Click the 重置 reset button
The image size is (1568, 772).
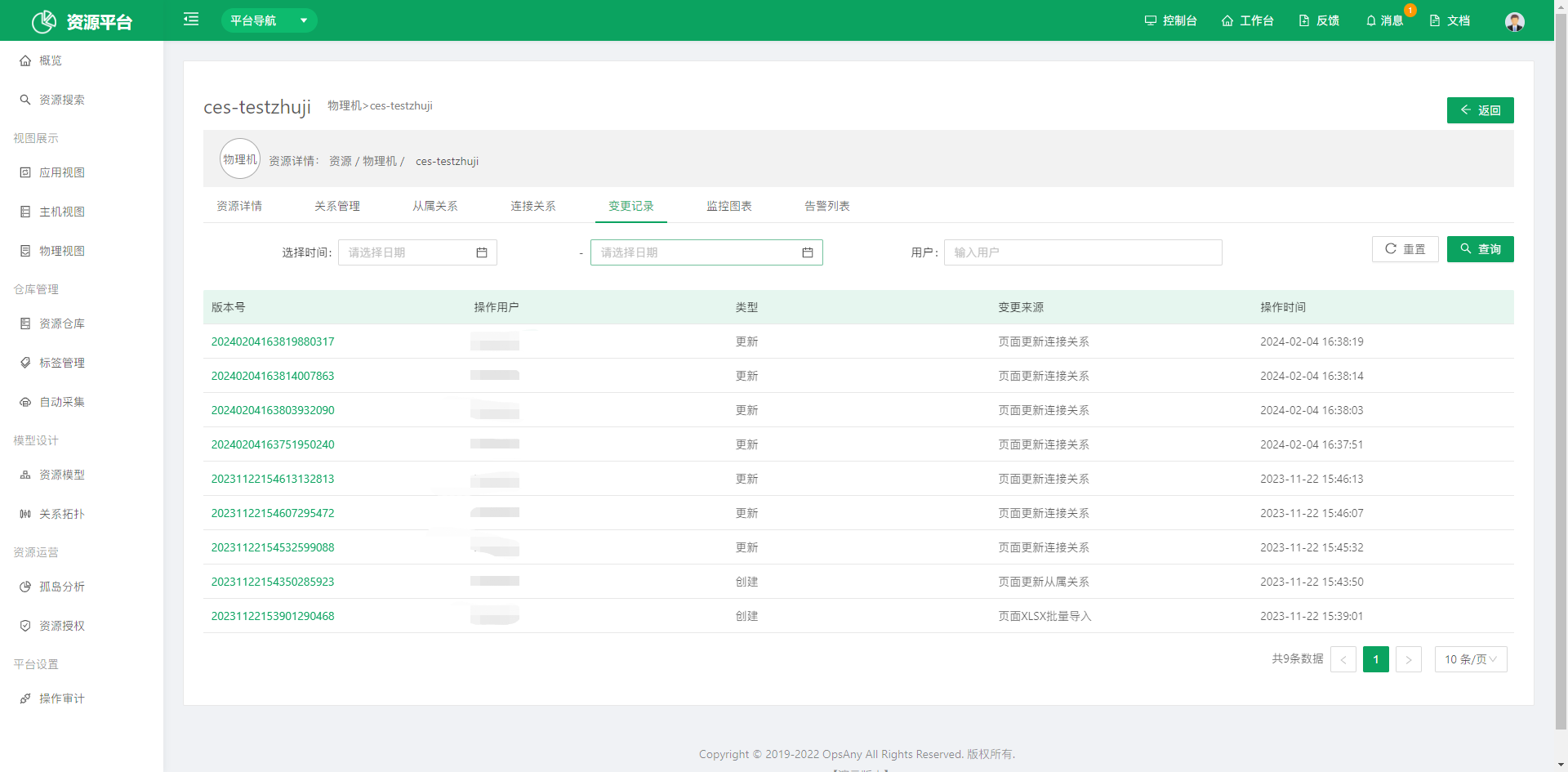1405,249
